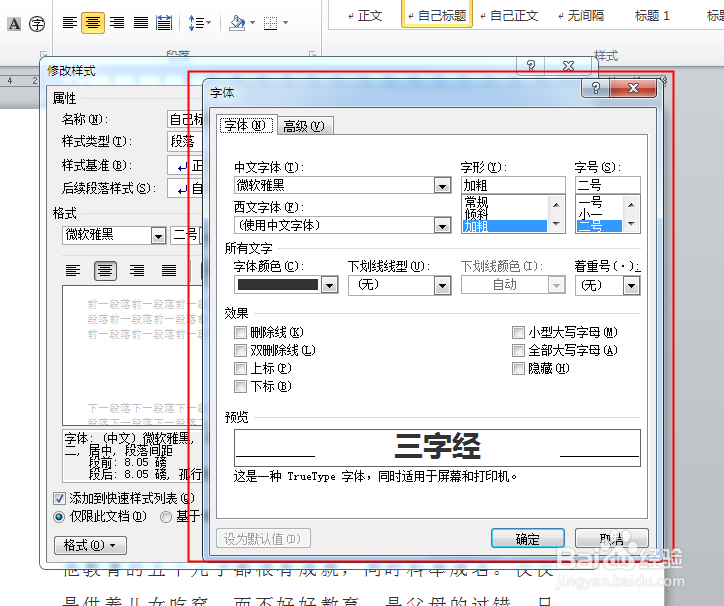Enable 下标 subscript checkbox
The width and height of the screenshot is (724, 606).
pyautogui.click(x=240, y=386)
